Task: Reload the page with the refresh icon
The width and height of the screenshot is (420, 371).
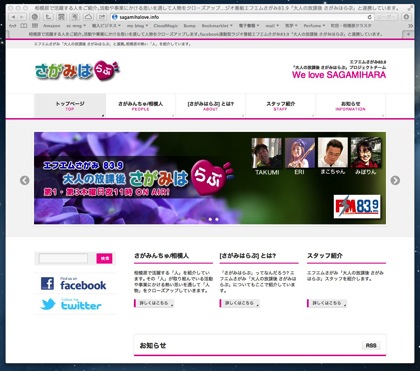Action: click(x=369, y=17)
